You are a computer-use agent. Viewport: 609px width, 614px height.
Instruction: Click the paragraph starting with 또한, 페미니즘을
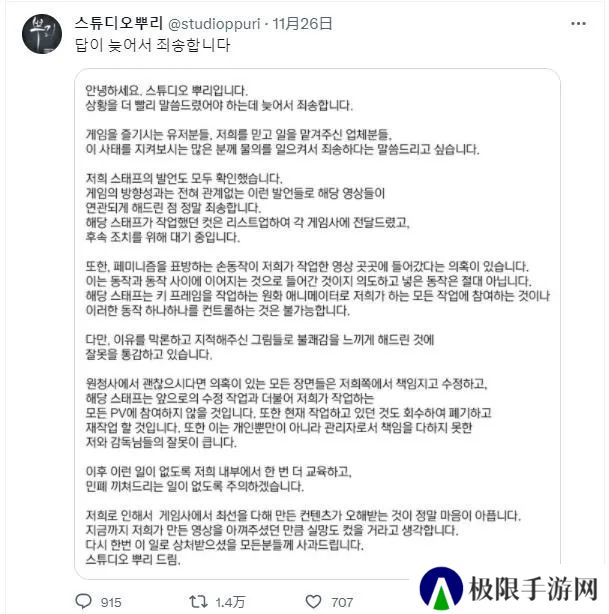pyautogui.click(x=318, y=289)
